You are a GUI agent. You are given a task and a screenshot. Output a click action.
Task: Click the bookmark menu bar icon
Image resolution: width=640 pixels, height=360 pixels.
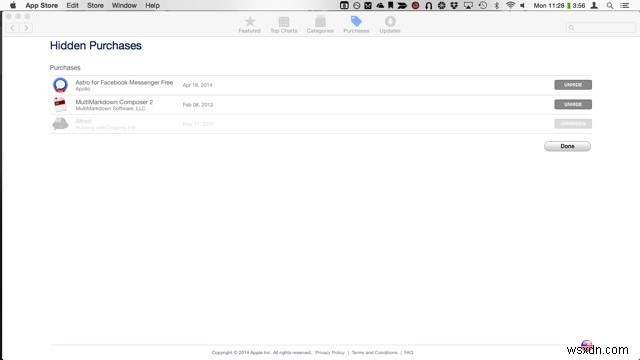[390, 5]
